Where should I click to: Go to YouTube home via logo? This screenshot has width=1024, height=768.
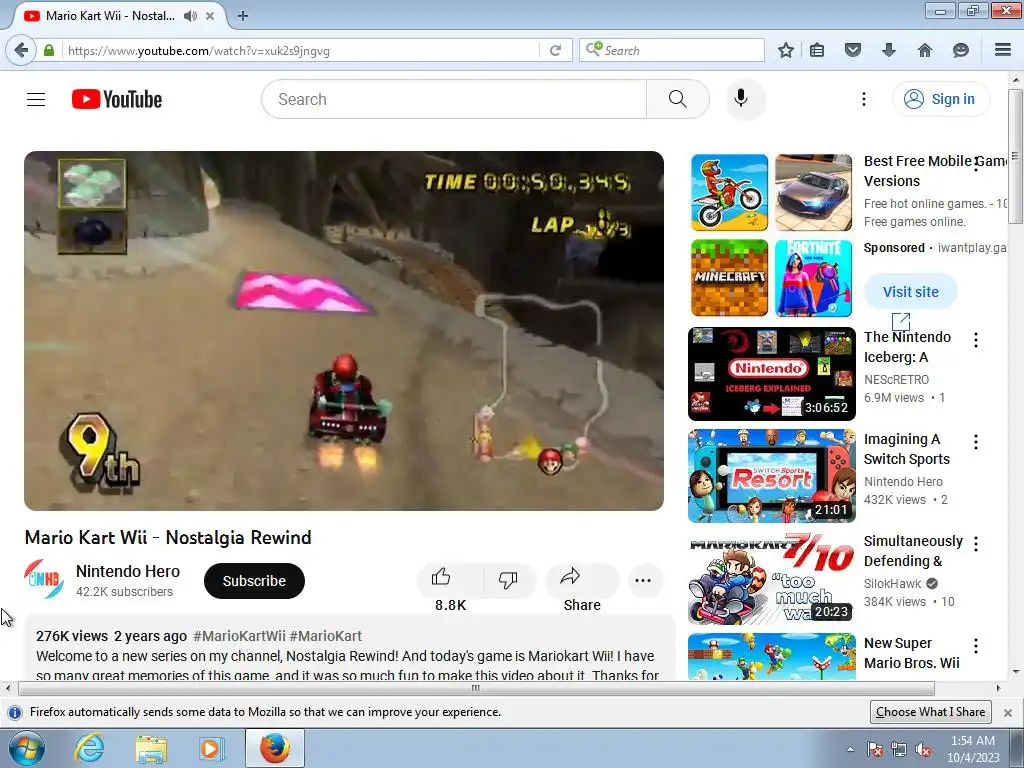tap(117, 99)
